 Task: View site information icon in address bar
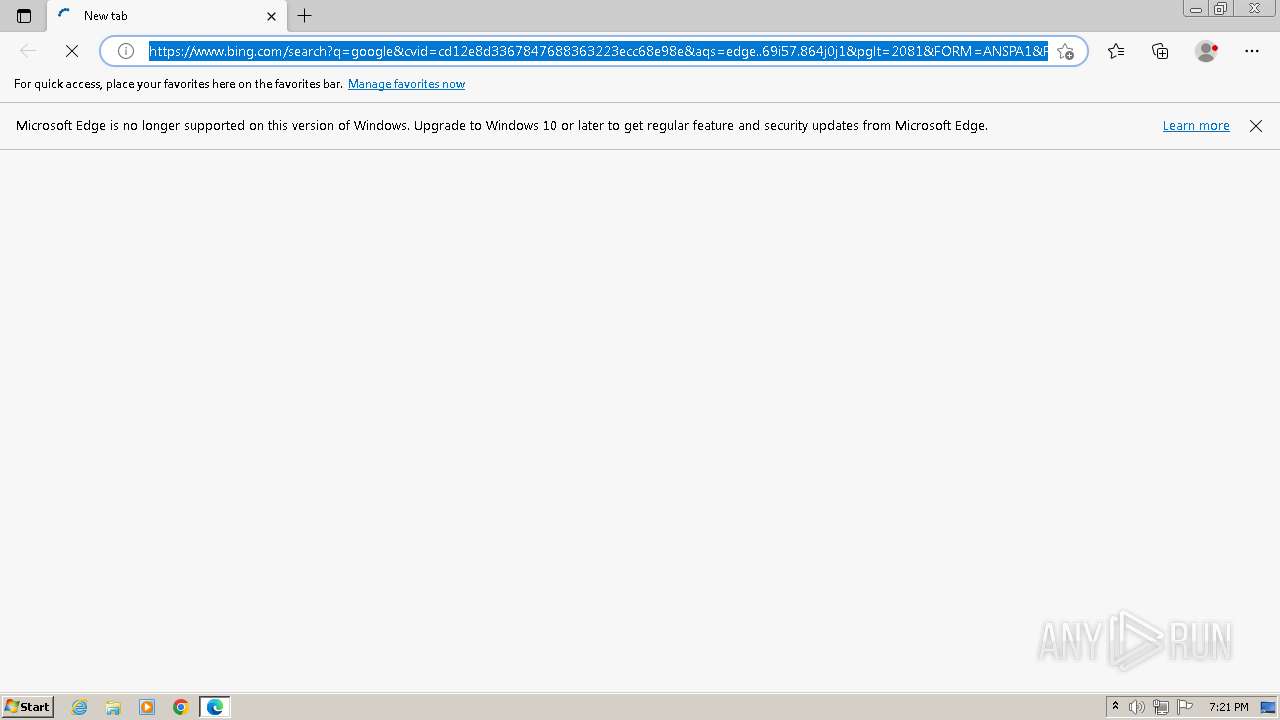126,51
